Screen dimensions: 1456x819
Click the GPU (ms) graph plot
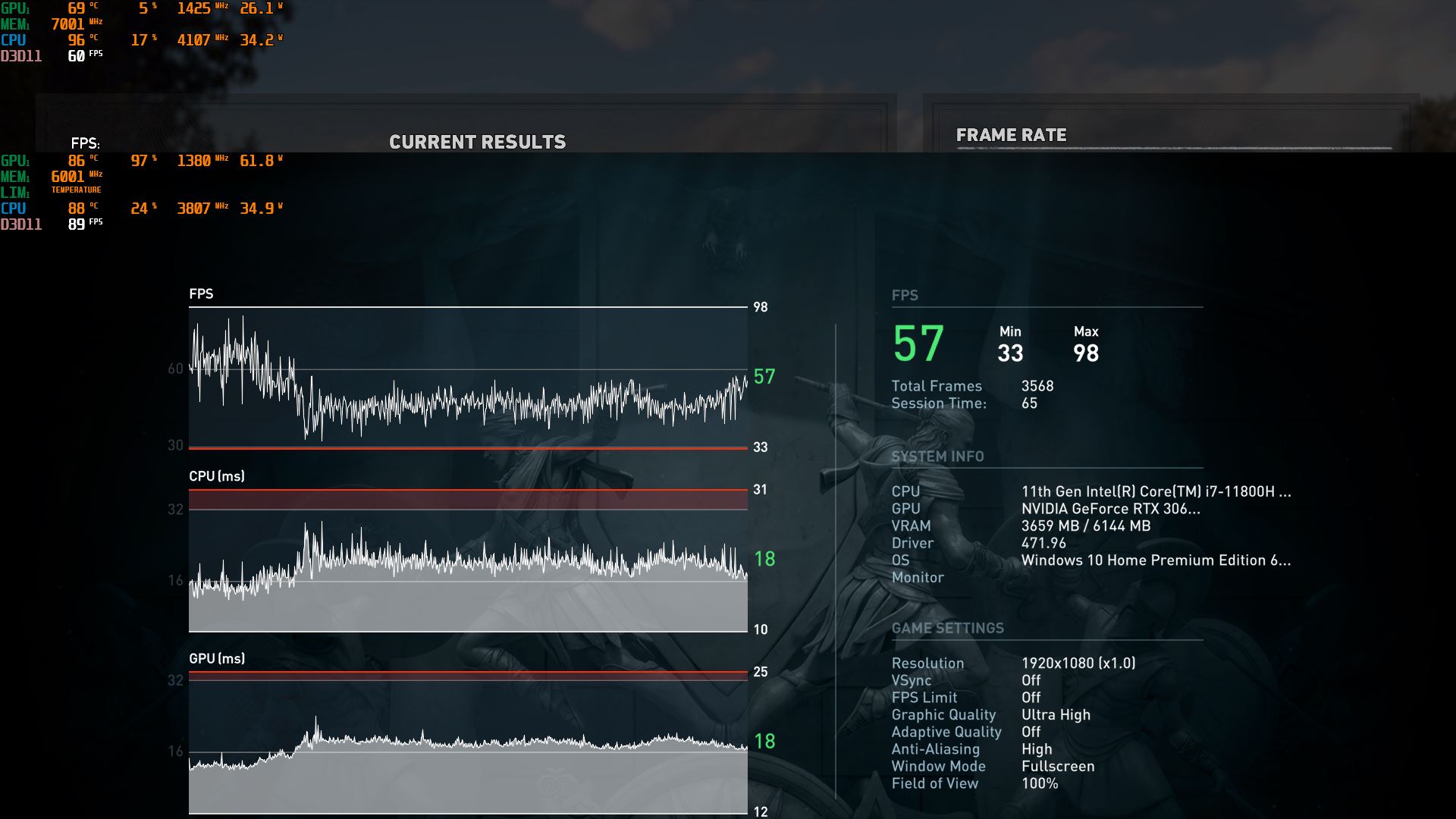468,743
